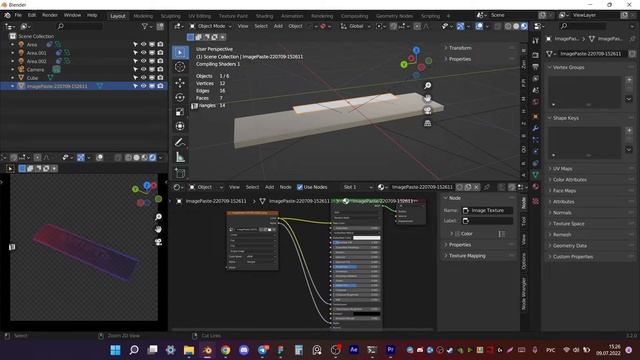The width and height of the screenshot is (640, 360).
Task: Open the Render menu
Action: coord(50,15)
